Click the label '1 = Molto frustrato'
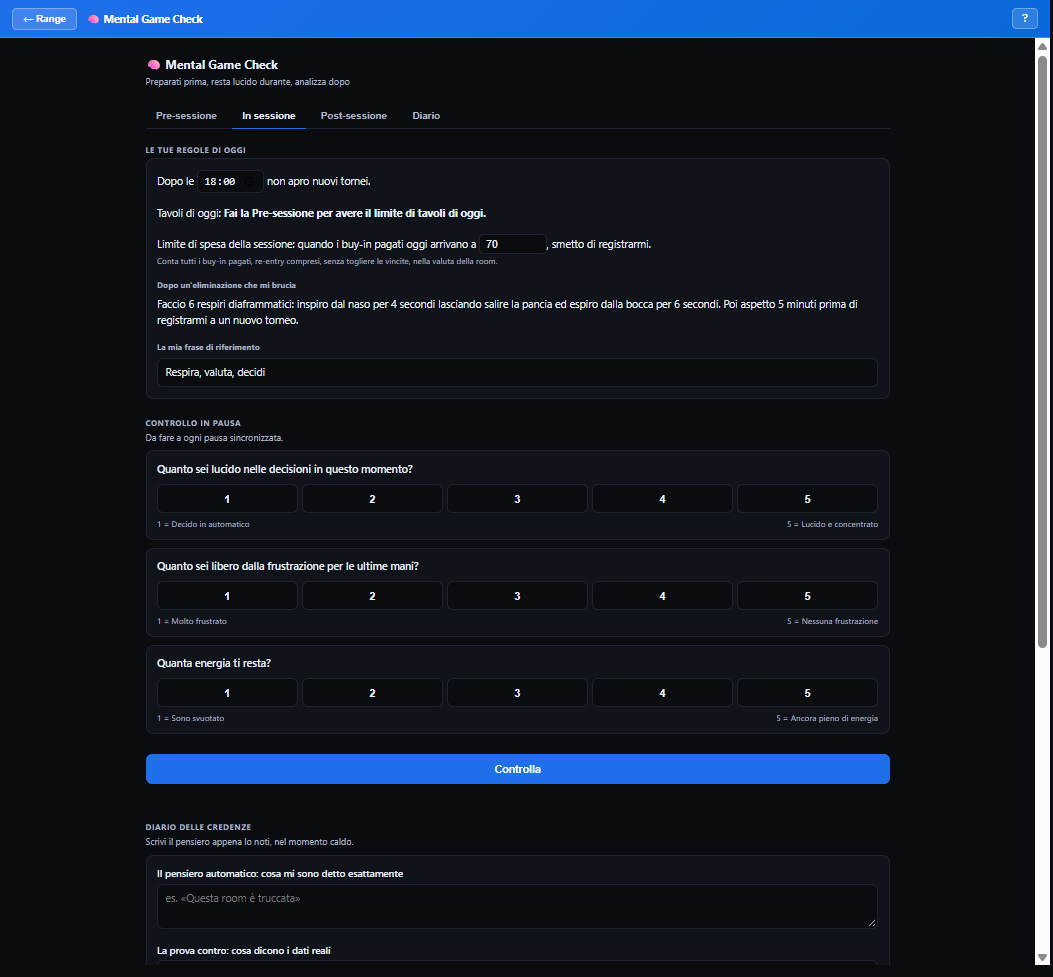 pyautogui.click(x=191, y=621)
